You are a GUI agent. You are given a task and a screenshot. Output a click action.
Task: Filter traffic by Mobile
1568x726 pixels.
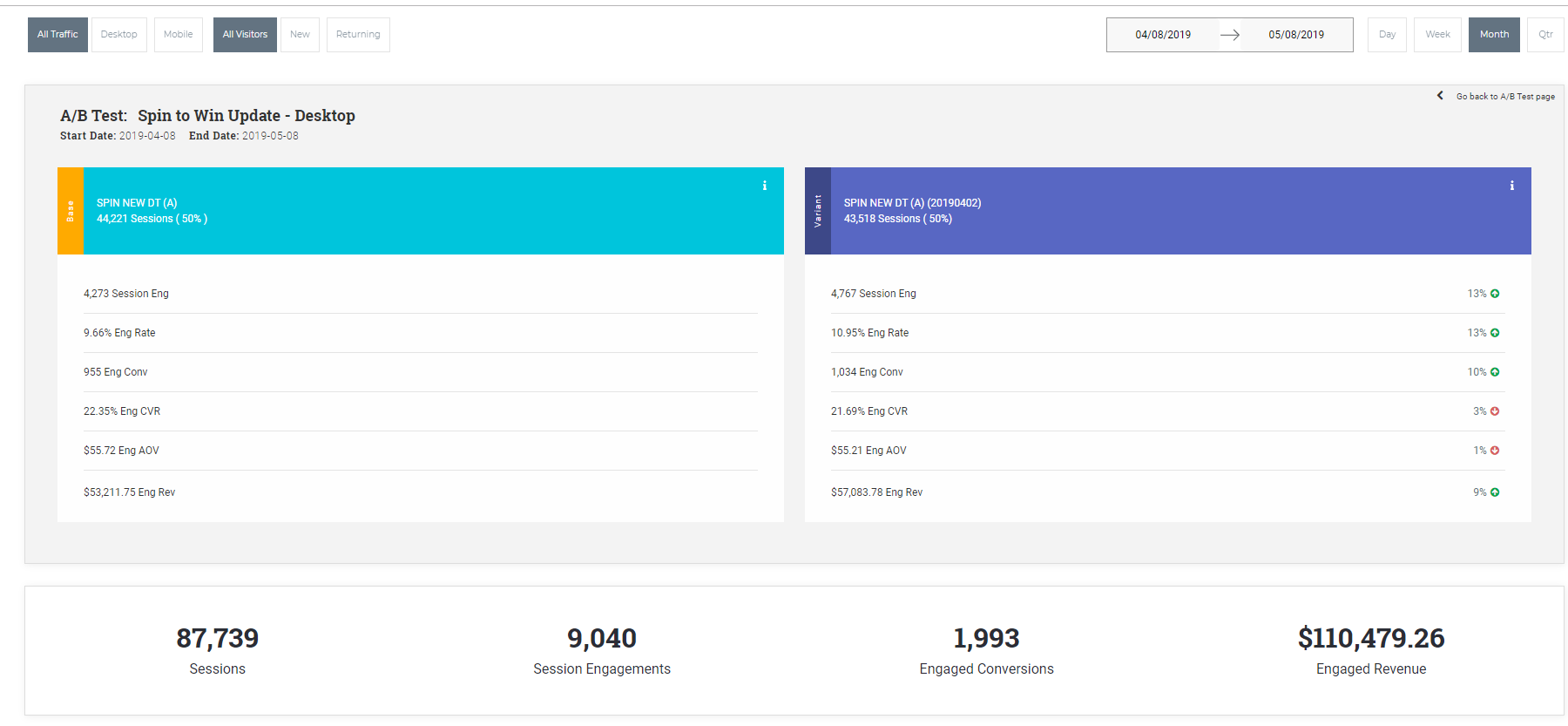click(x=179, y=35)
